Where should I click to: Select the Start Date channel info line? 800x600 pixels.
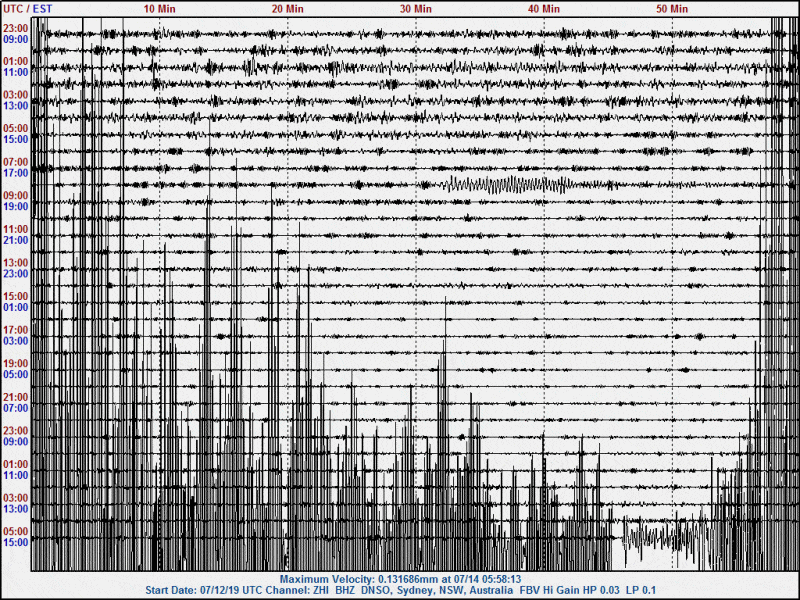[400, 590]
